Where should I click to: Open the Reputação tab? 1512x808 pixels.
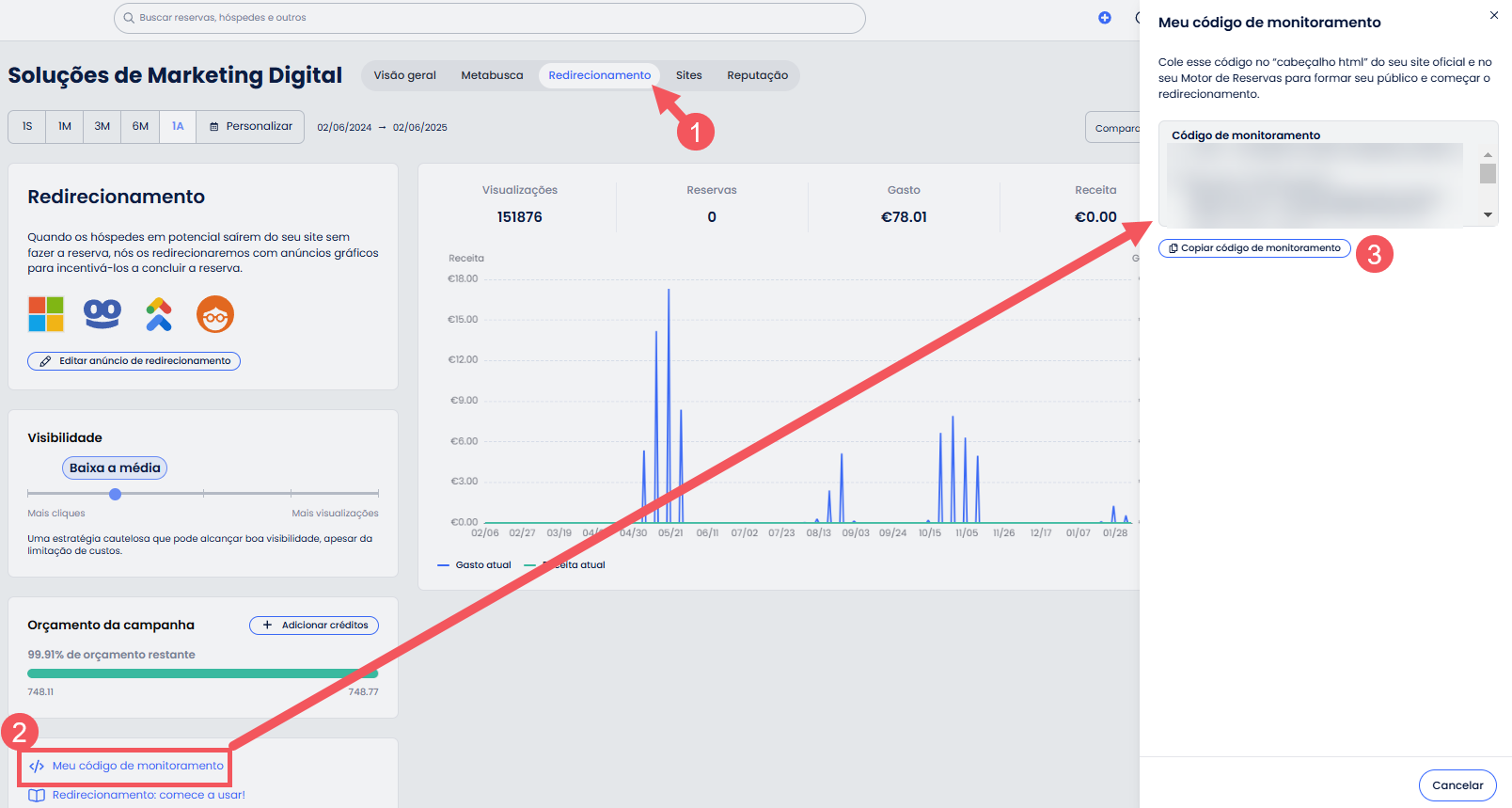click(757, 75)
